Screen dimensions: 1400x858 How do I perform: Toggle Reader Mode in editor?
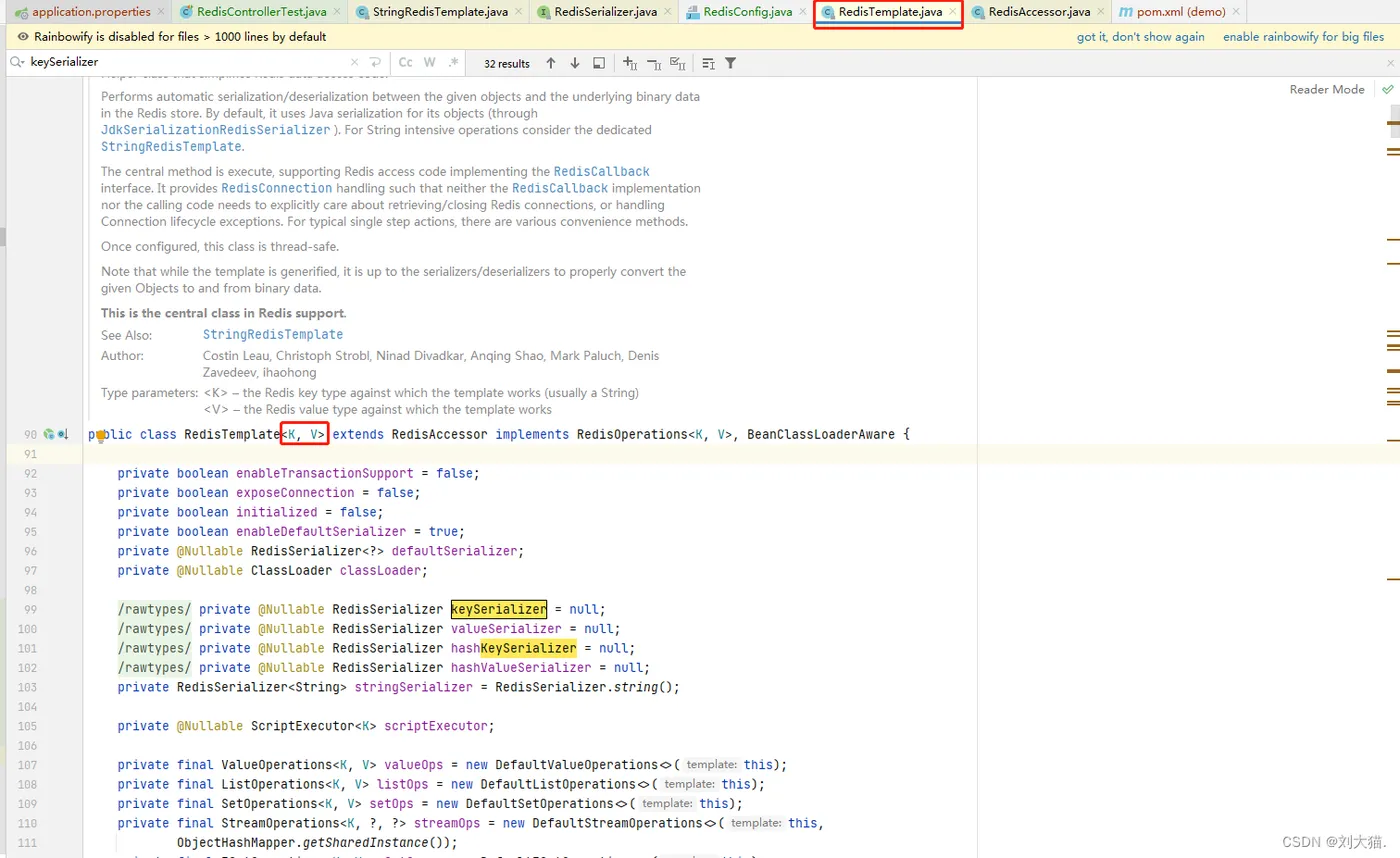[1327, 90]
